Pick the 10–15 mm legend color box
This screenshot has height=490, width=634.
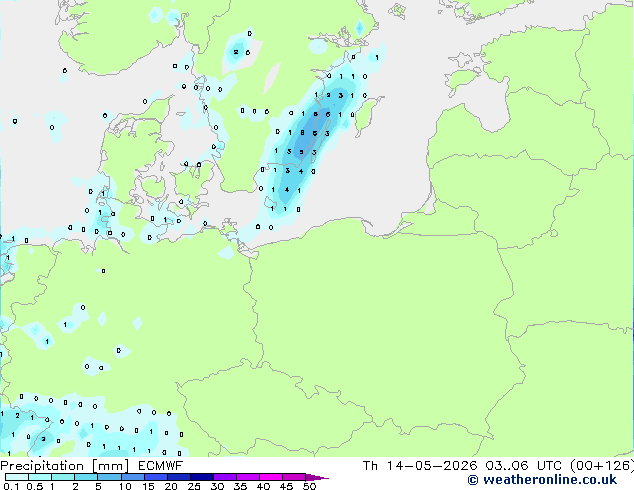(x=133, y=477)
